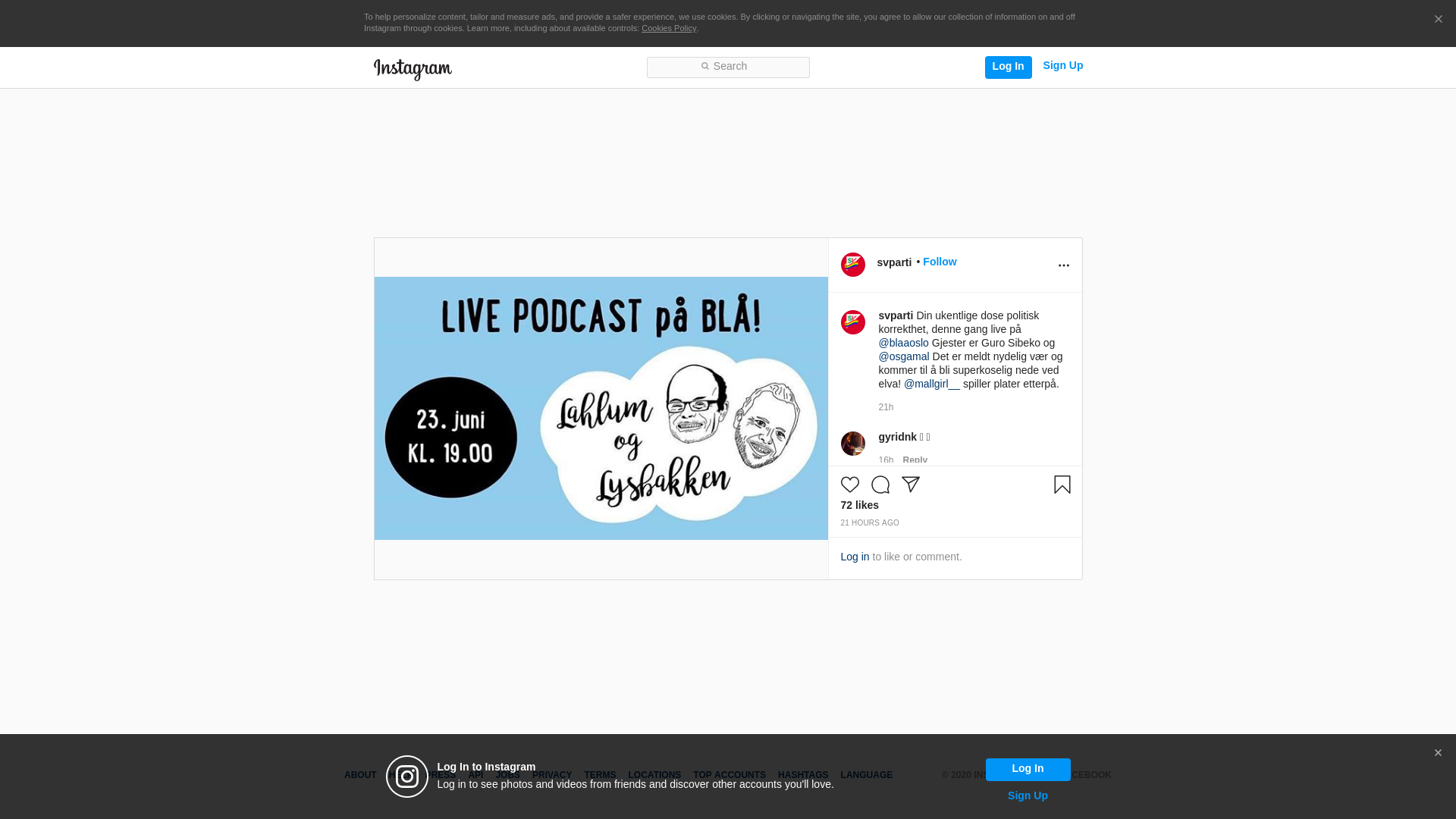Click the 21h timestamp under the caption

coord(886,407)
